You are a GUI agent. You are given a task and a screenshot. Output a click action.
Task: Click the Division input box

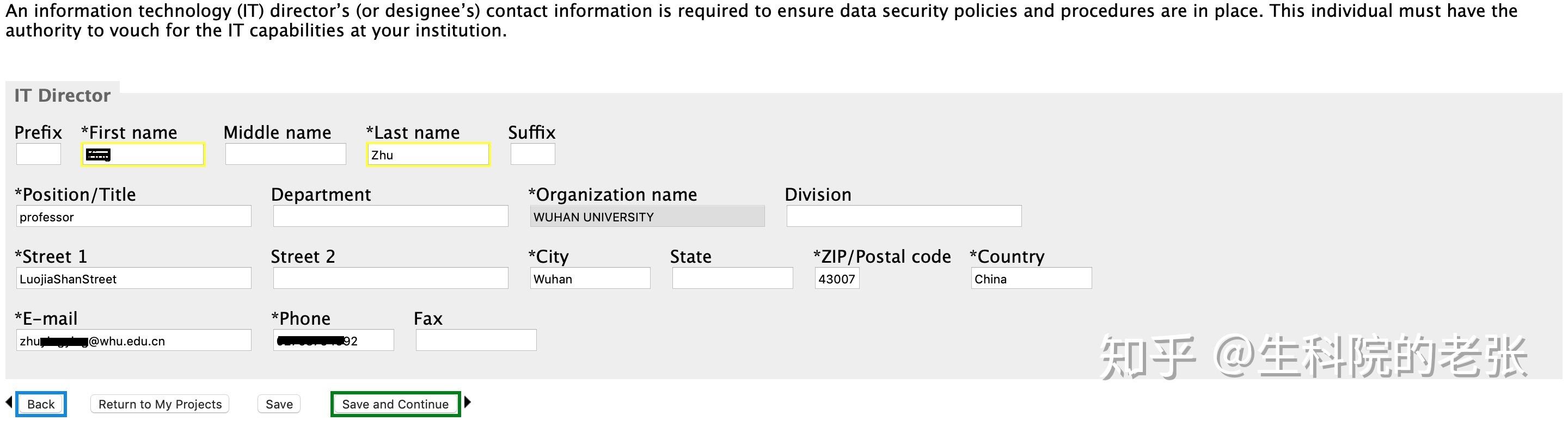click(904, 216)
